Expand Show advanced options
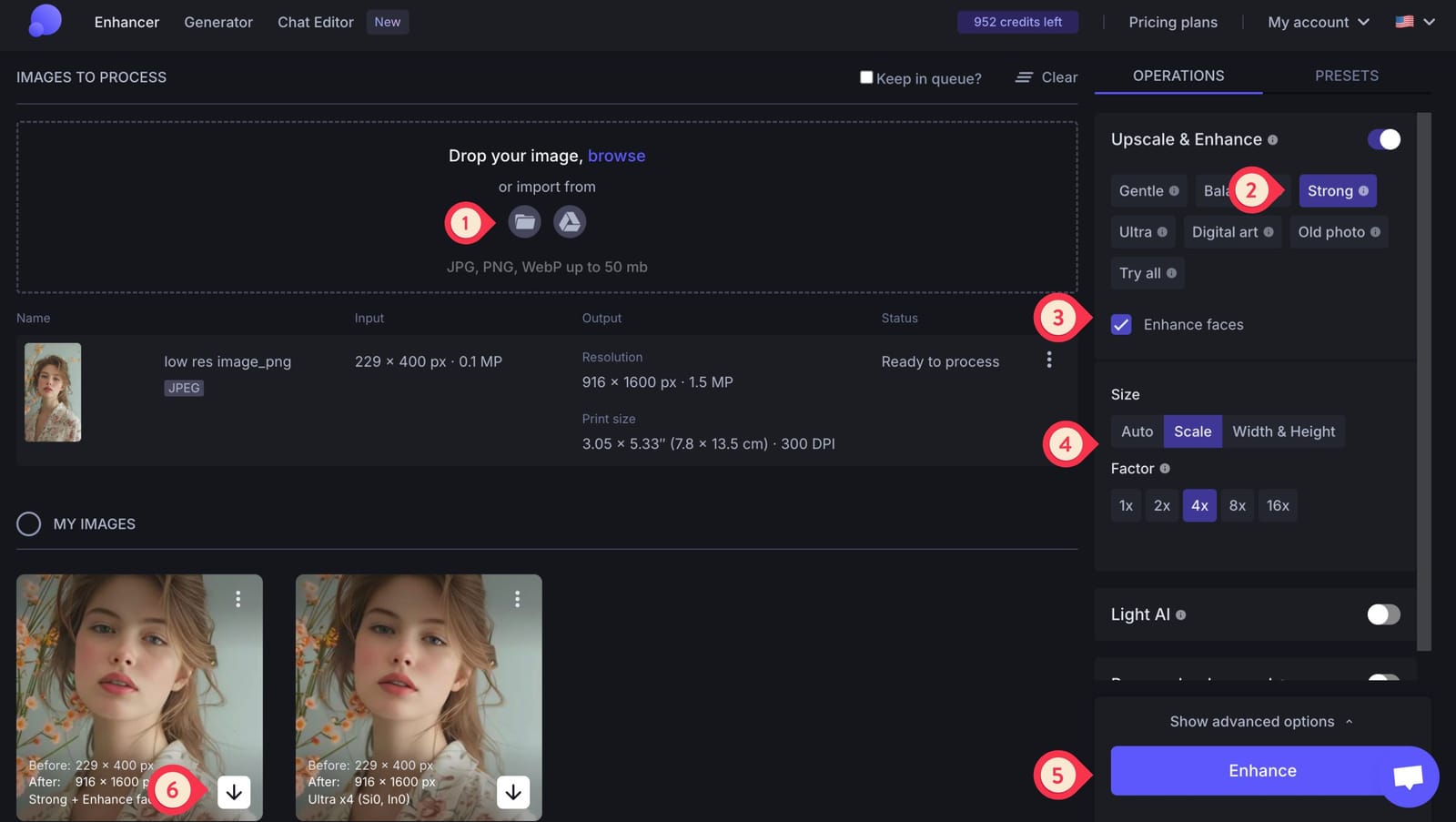The width and height of the screenshot is (1456, 822). pyautogui.click(x=1261, y=721)
